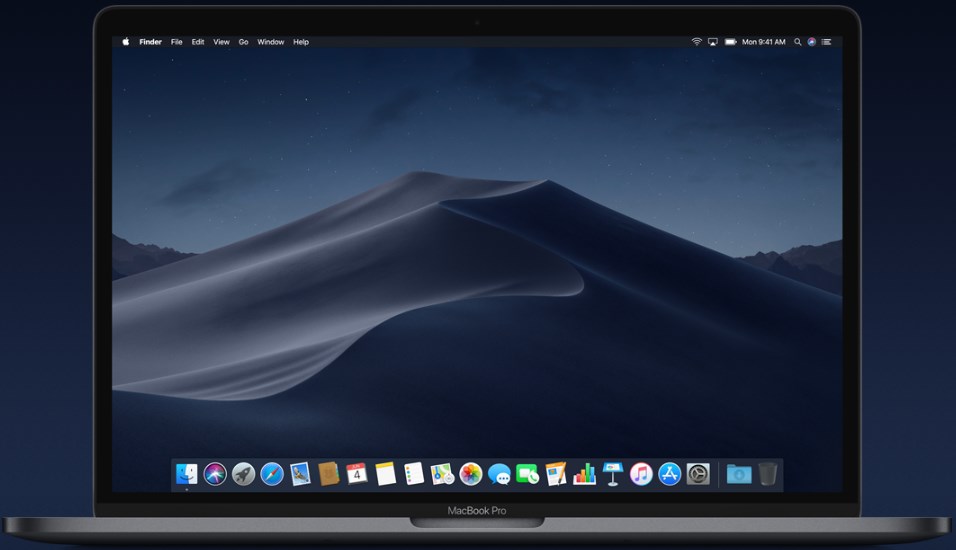This screenshot has width=956, height=550.
Task: Open Notes app in Dock
Action: [x=385, y=474]
